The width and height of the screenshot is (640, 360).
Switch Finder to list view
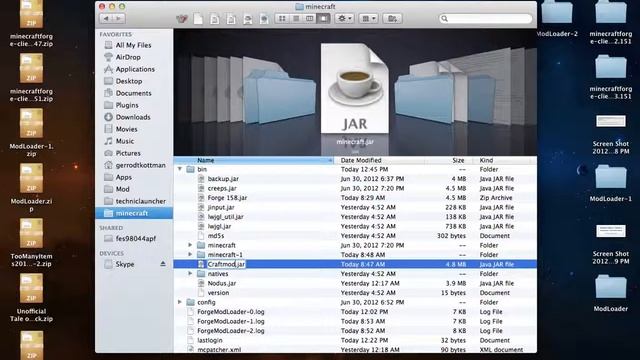296,18
